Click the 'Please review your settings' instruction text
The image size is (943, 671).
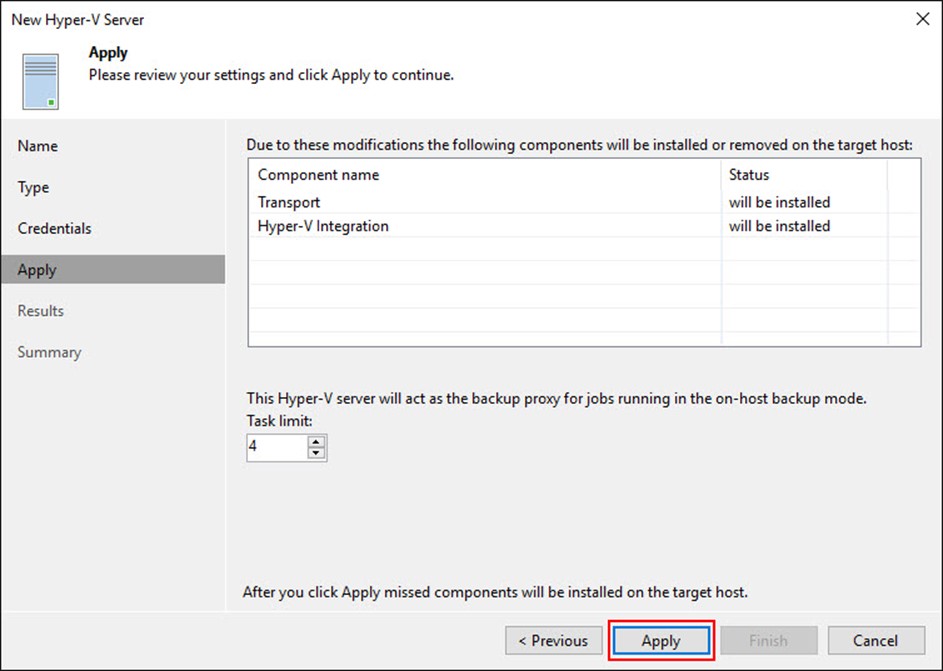(x=271, y=75)
